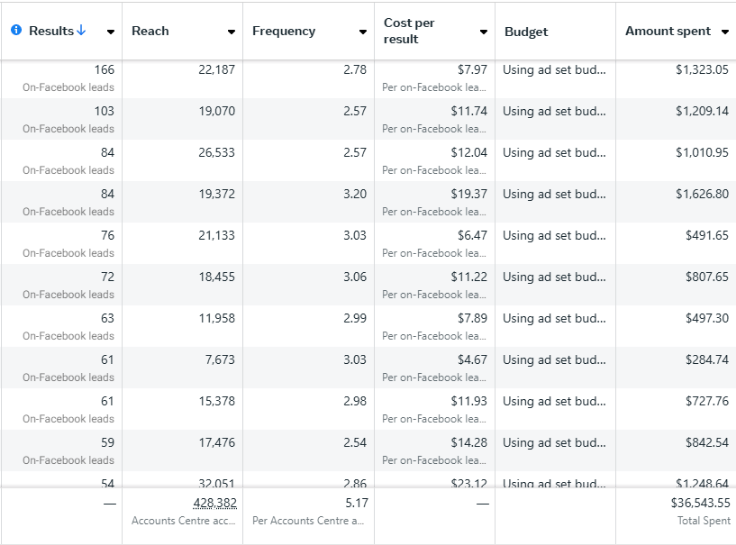Select the 7,673 reach cell

click(x=220, y=360)
